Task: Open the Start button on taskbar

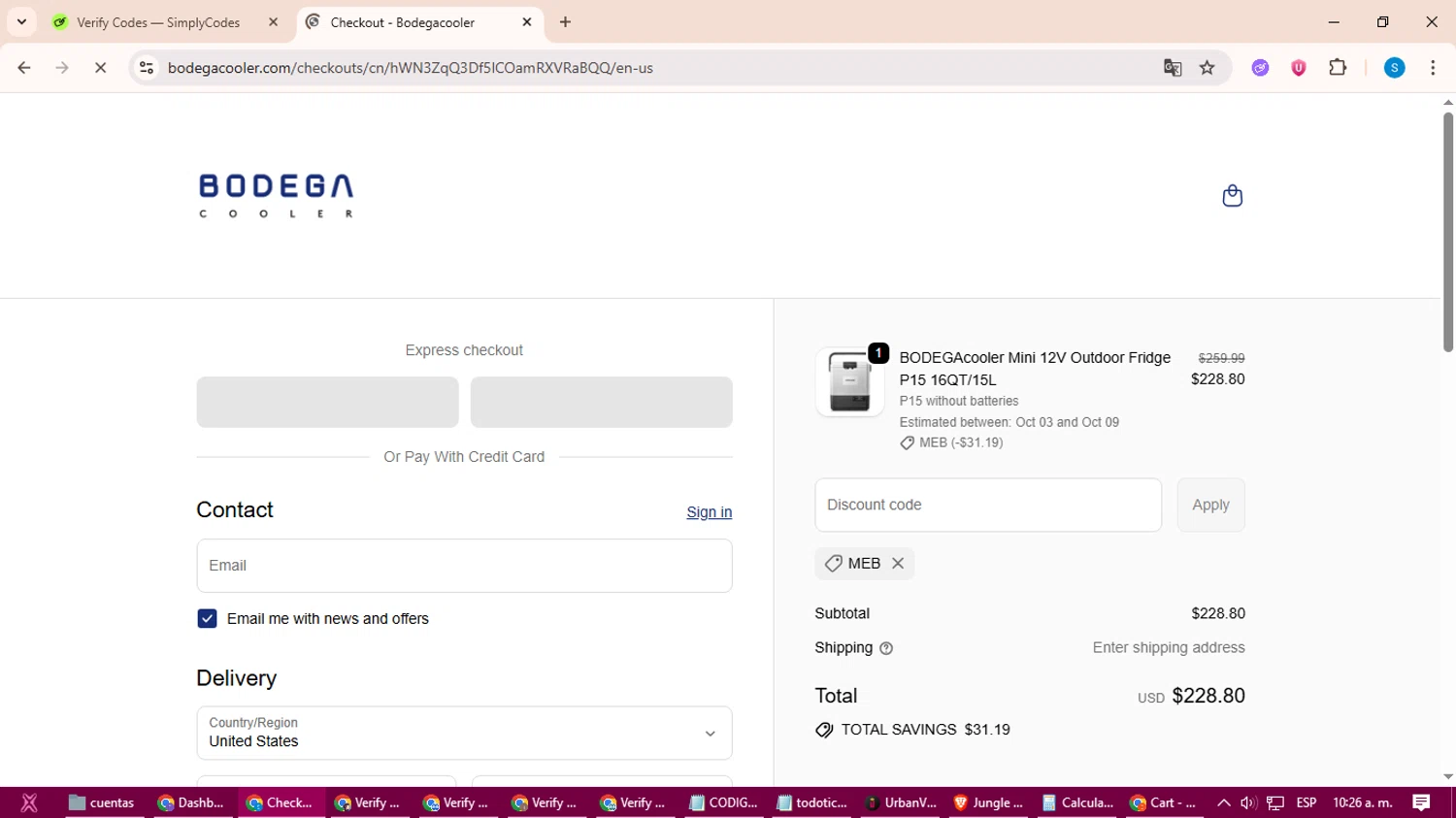Action: 29,802
